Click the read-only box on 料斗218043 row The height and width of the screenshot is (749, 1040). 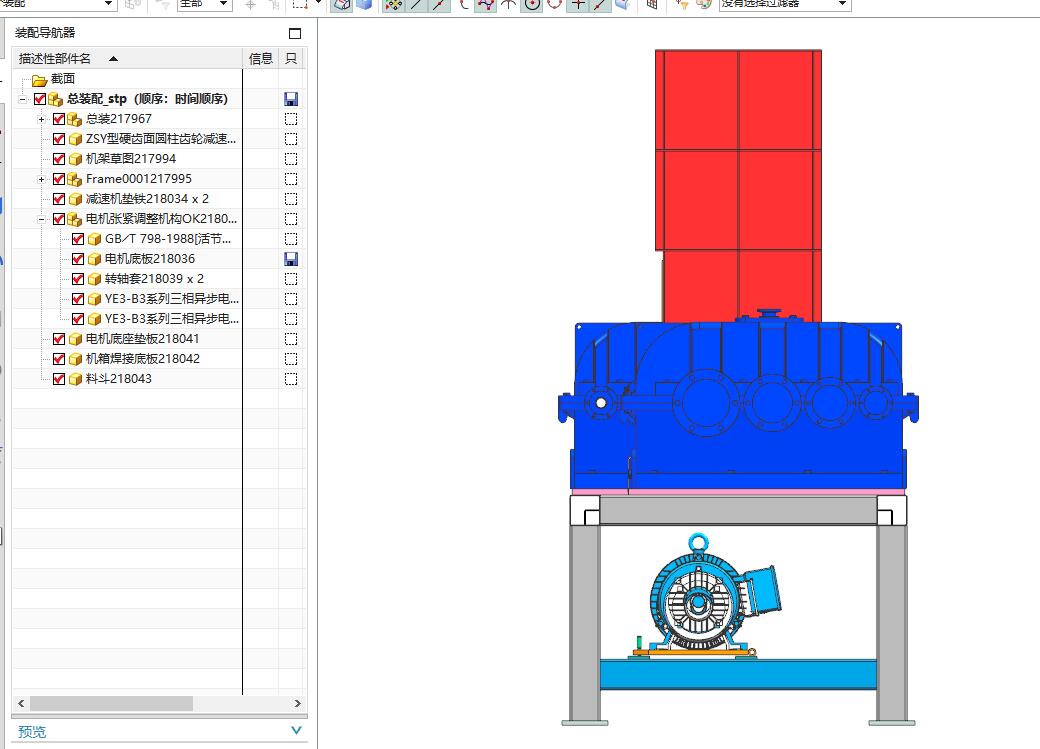[291, 379]
